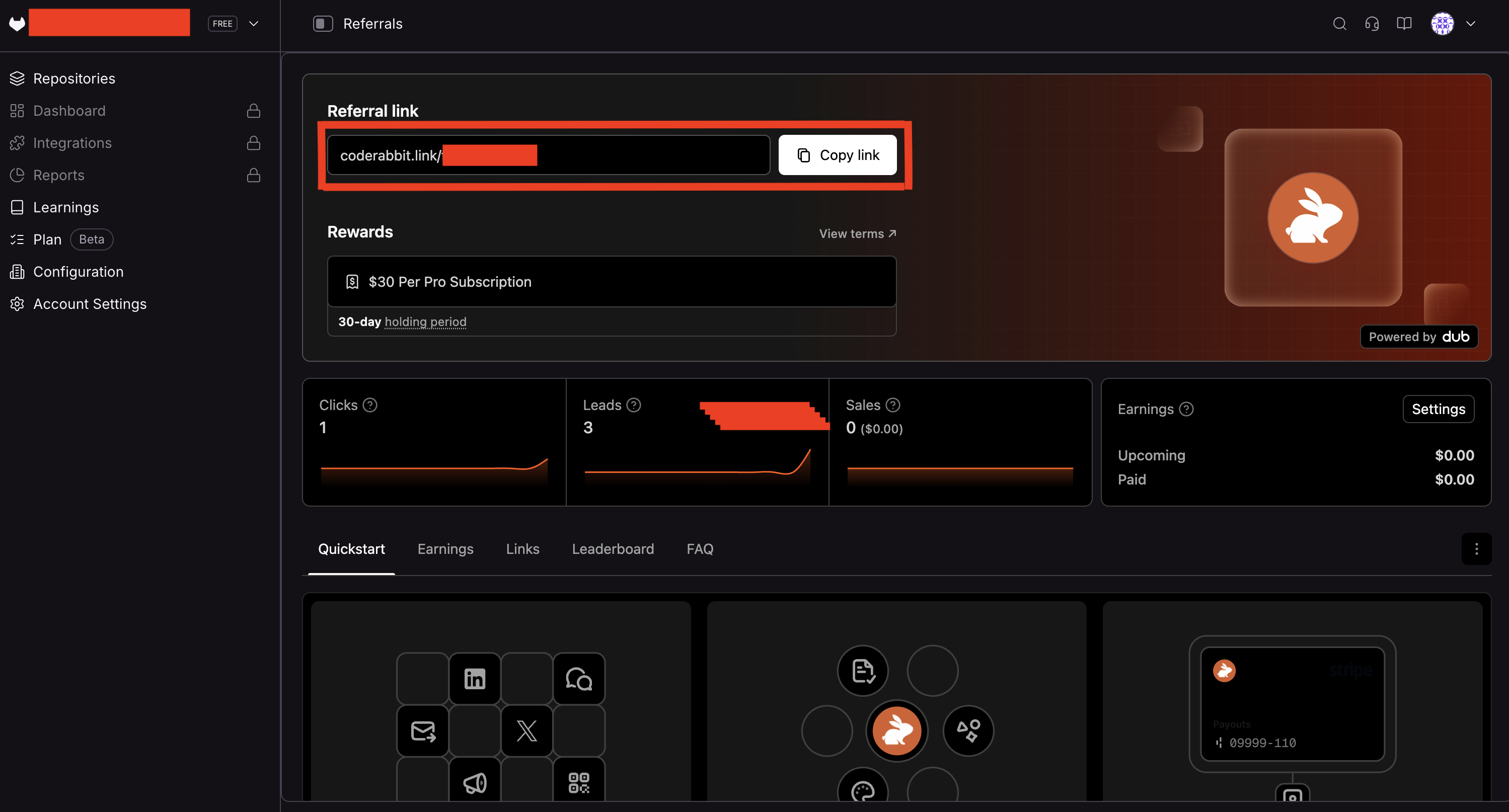Screen dimensions: 1509x812
Task: Click the central rabbit circle icon
Action: pyautogui.click(x=897, y=730)
